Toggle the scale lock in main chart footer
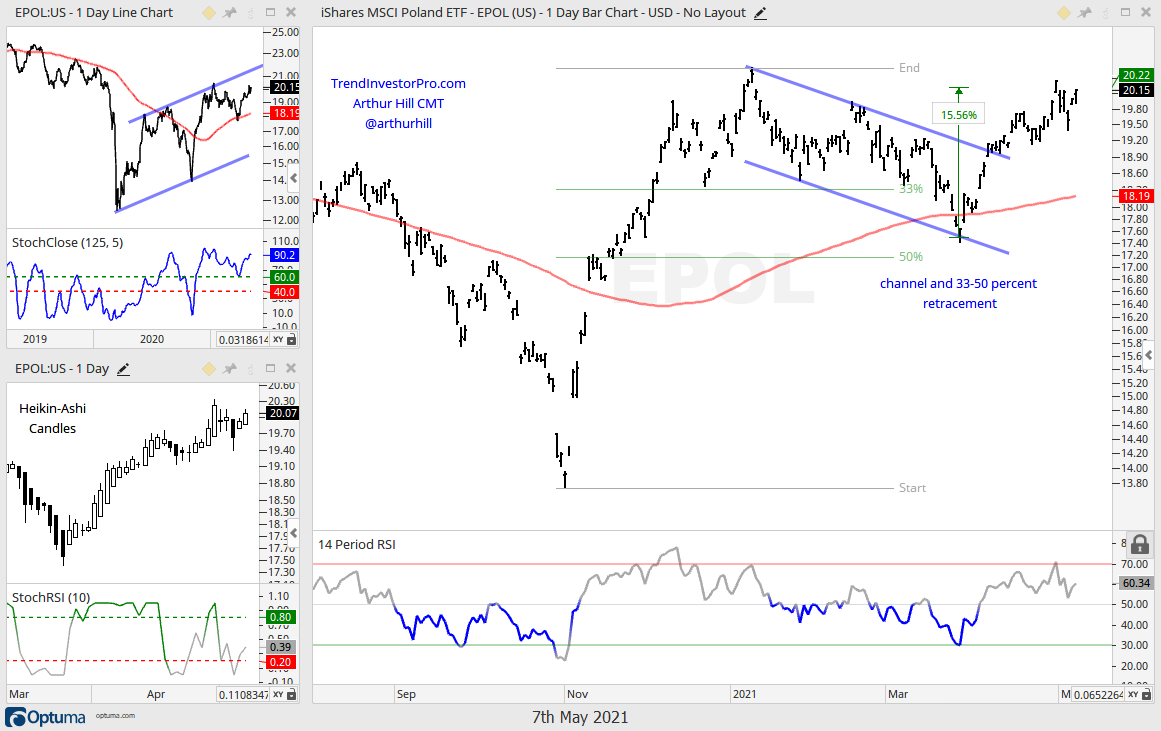Viewport: 1161px width, 731px height. point(1146,694)
